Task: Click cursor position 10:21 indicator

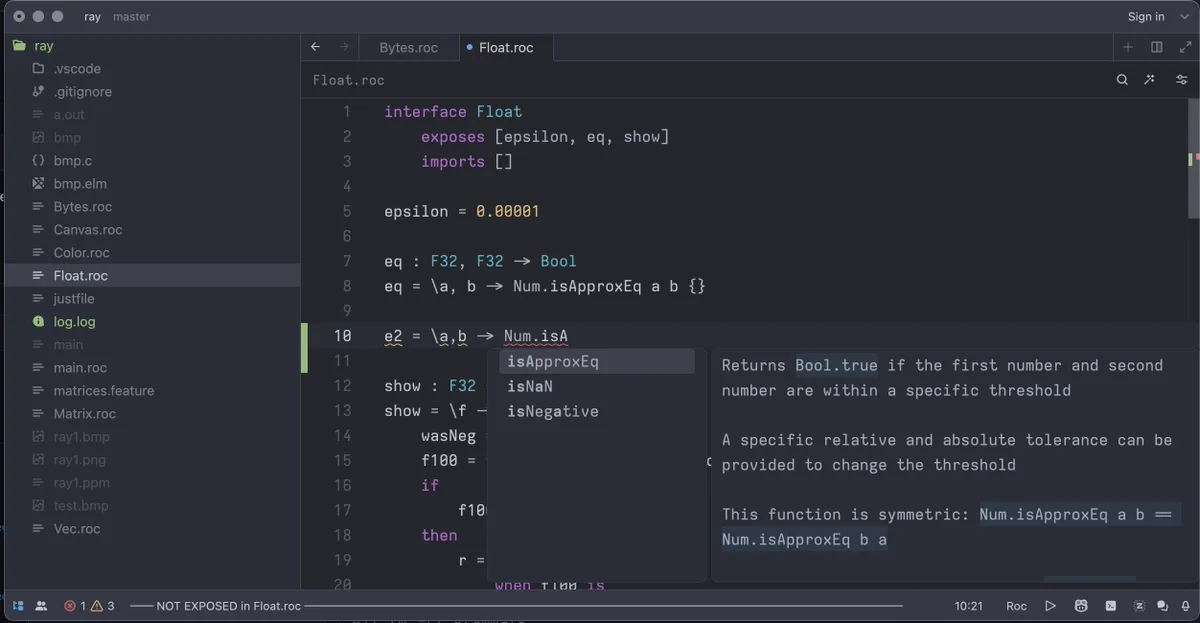Action: pyautogui.click(x=968, y=606)
